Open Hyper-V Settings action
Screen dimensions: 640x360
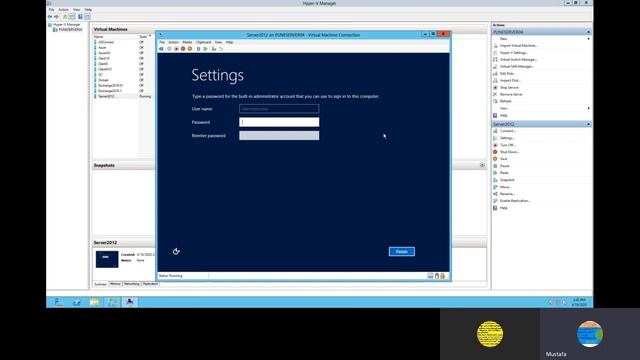[514, 53]
